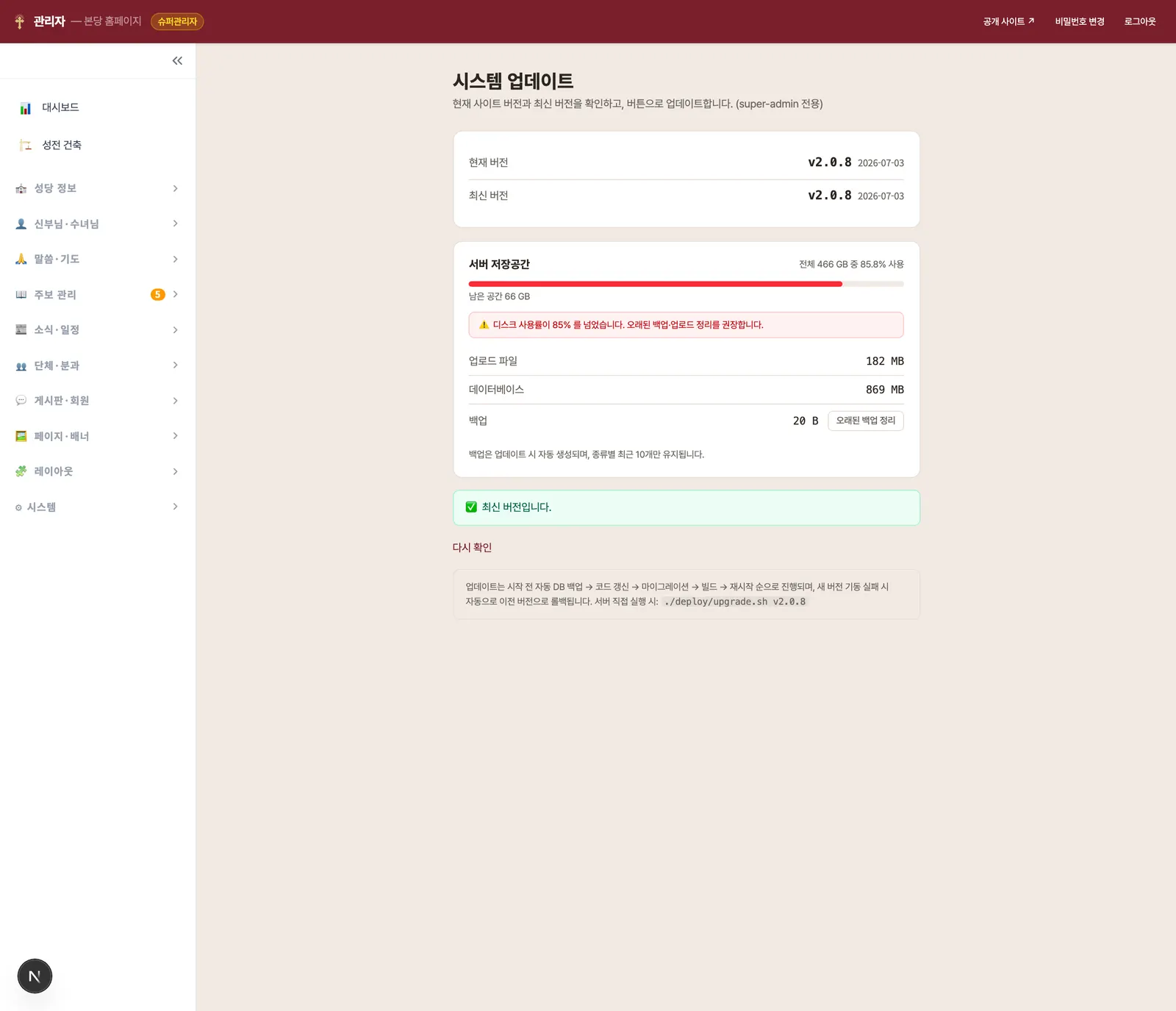Open 공개 사이트 in the header

(x=1008, y=21)
